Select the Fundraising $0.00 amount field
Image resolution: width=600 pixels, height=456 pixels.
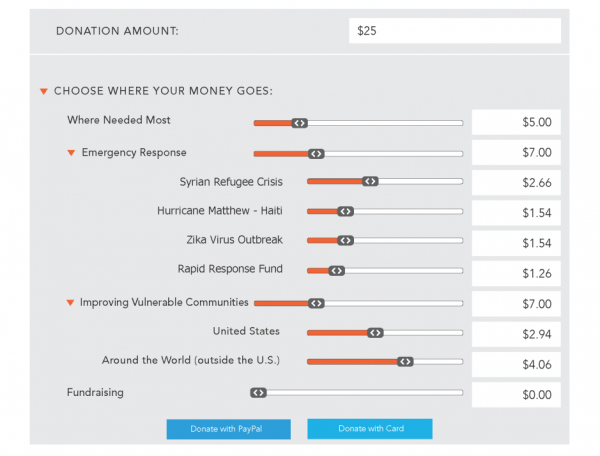point(516,394)
